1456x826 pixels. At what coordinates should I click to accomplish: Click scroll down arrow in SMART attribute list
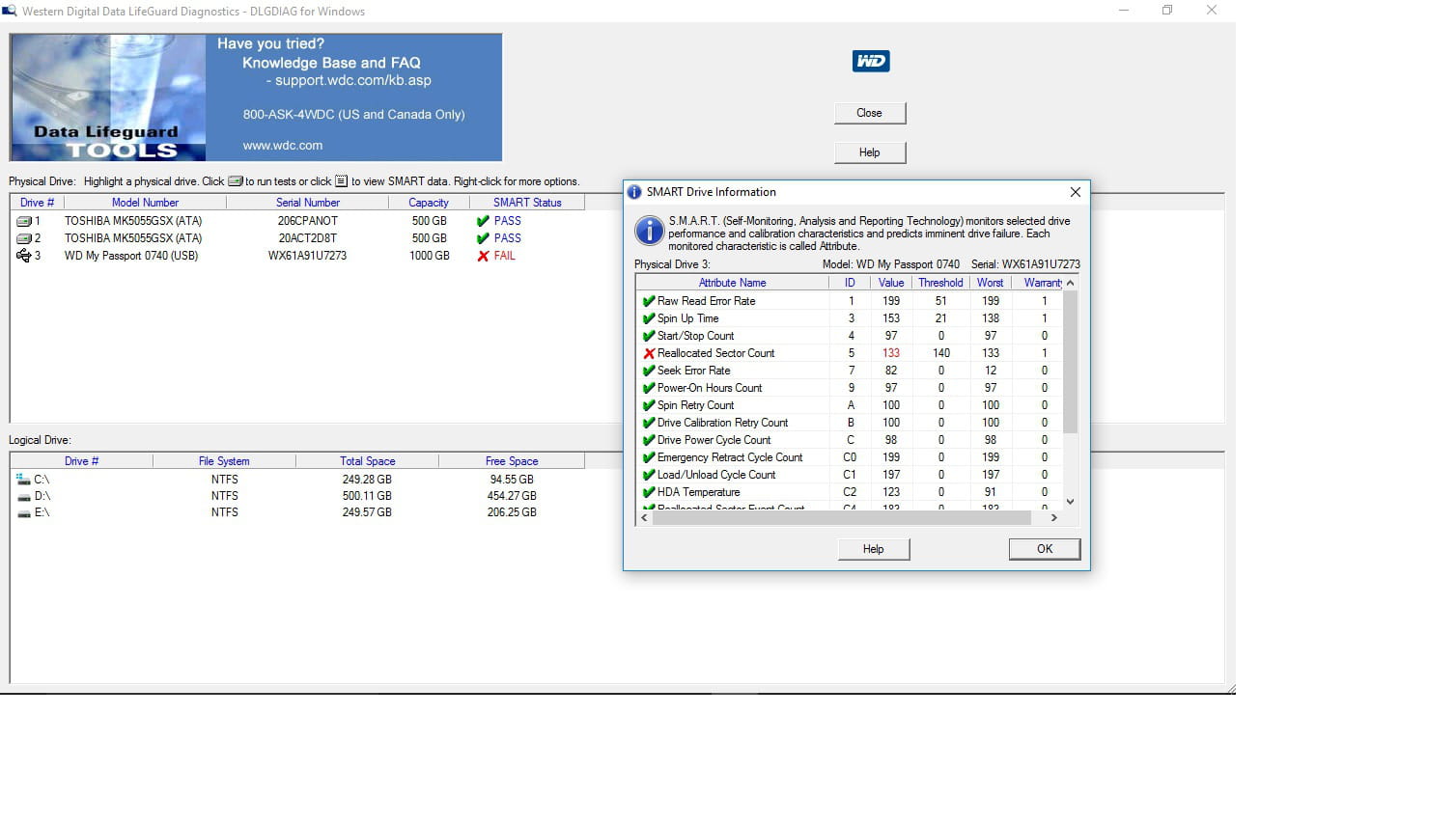click(1070, 502)
